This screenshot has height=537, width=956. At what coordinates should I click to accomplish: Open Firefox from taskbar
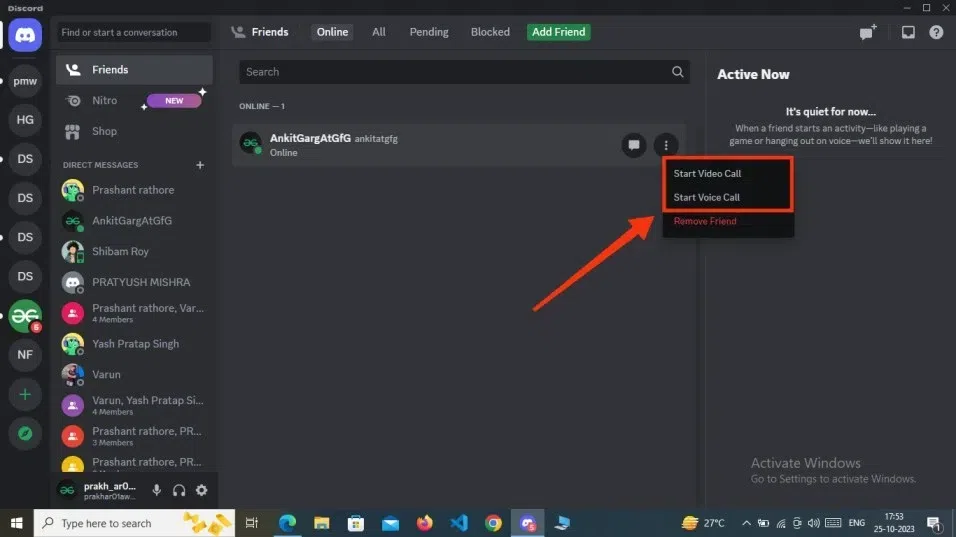(424, 523)
